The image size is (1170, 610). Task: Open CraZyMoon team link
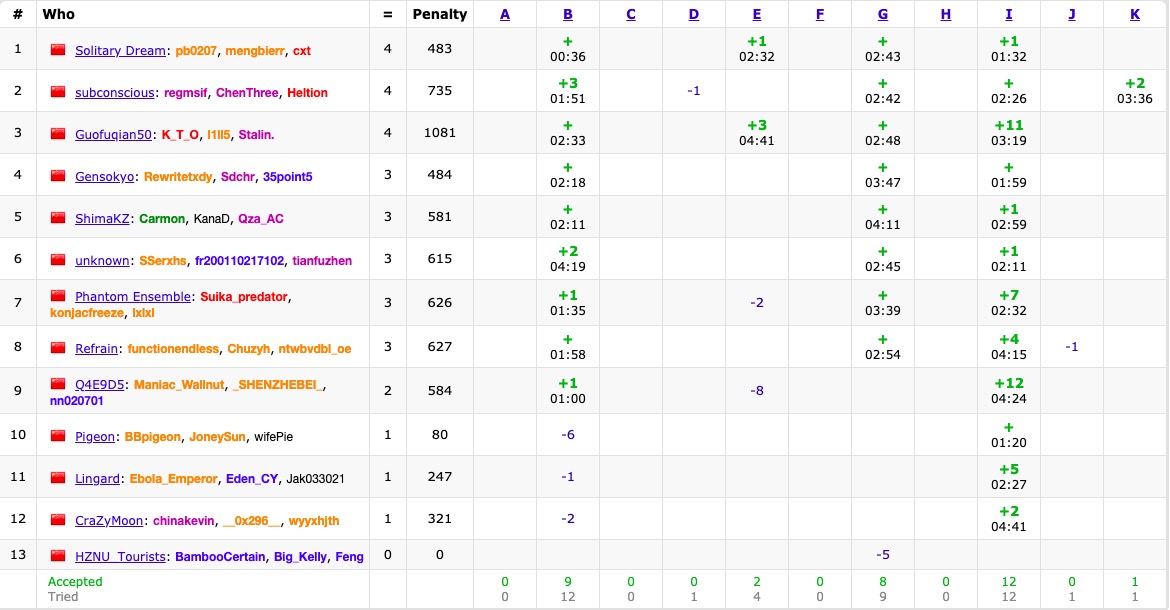coord(109,521)
